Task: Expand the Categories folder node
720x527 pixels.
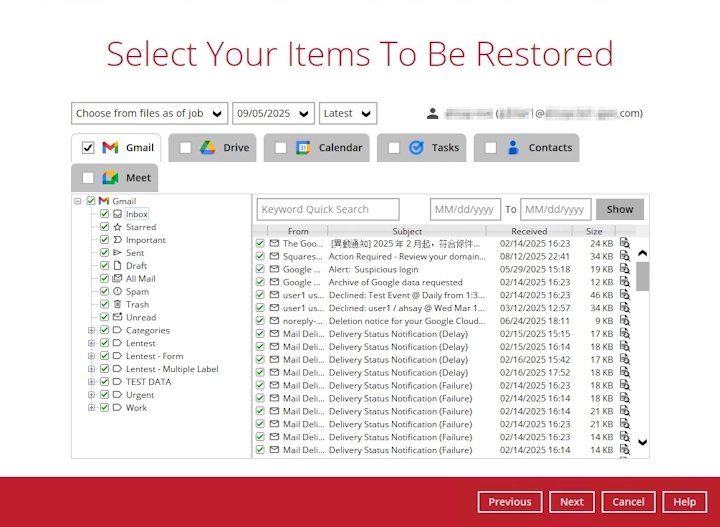Action: [91, 330]
